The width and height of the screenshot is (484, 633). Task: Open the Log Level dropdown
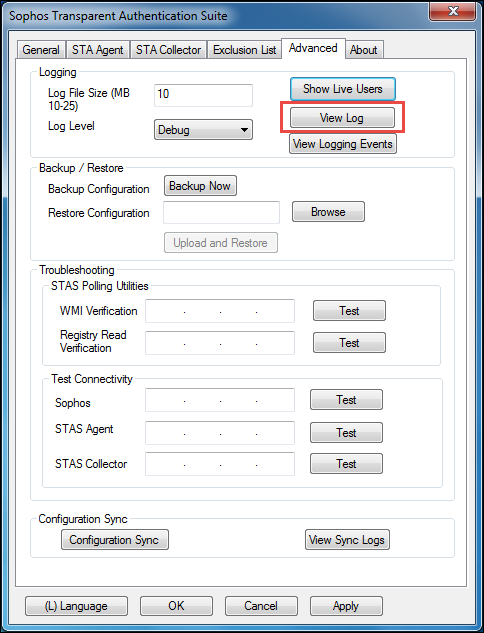[x=203, y=130]
